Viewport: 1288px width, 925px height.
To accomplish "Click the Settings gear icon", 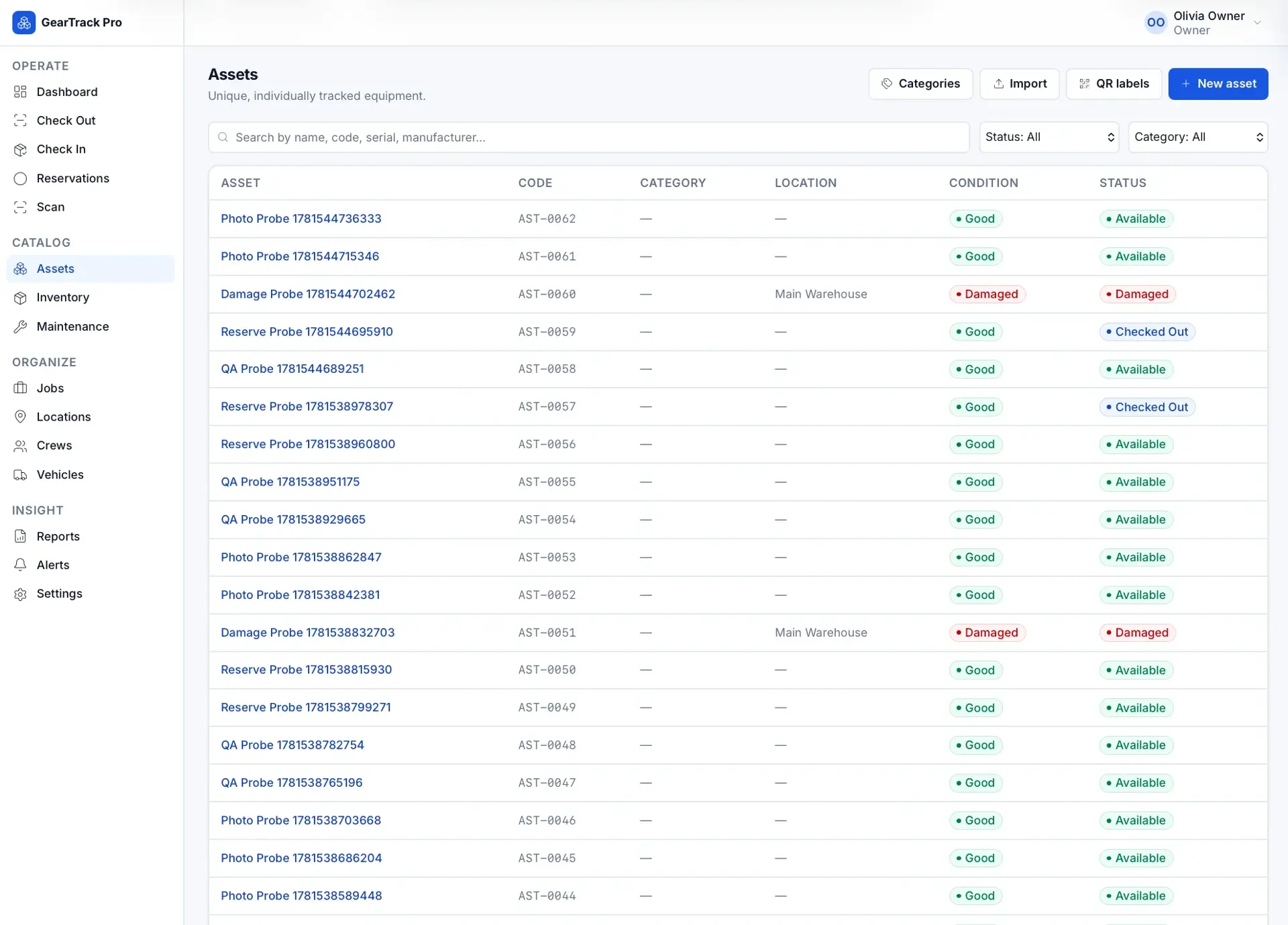I will [x=20, y=594].
